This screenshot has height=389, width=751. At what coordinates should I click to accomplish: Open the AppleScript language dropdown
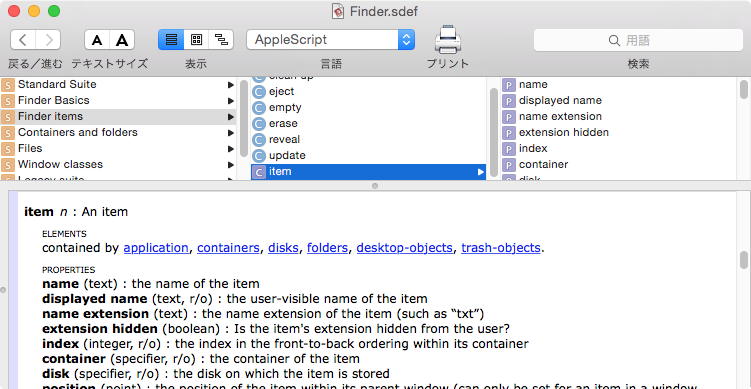(x=330, y=40)
